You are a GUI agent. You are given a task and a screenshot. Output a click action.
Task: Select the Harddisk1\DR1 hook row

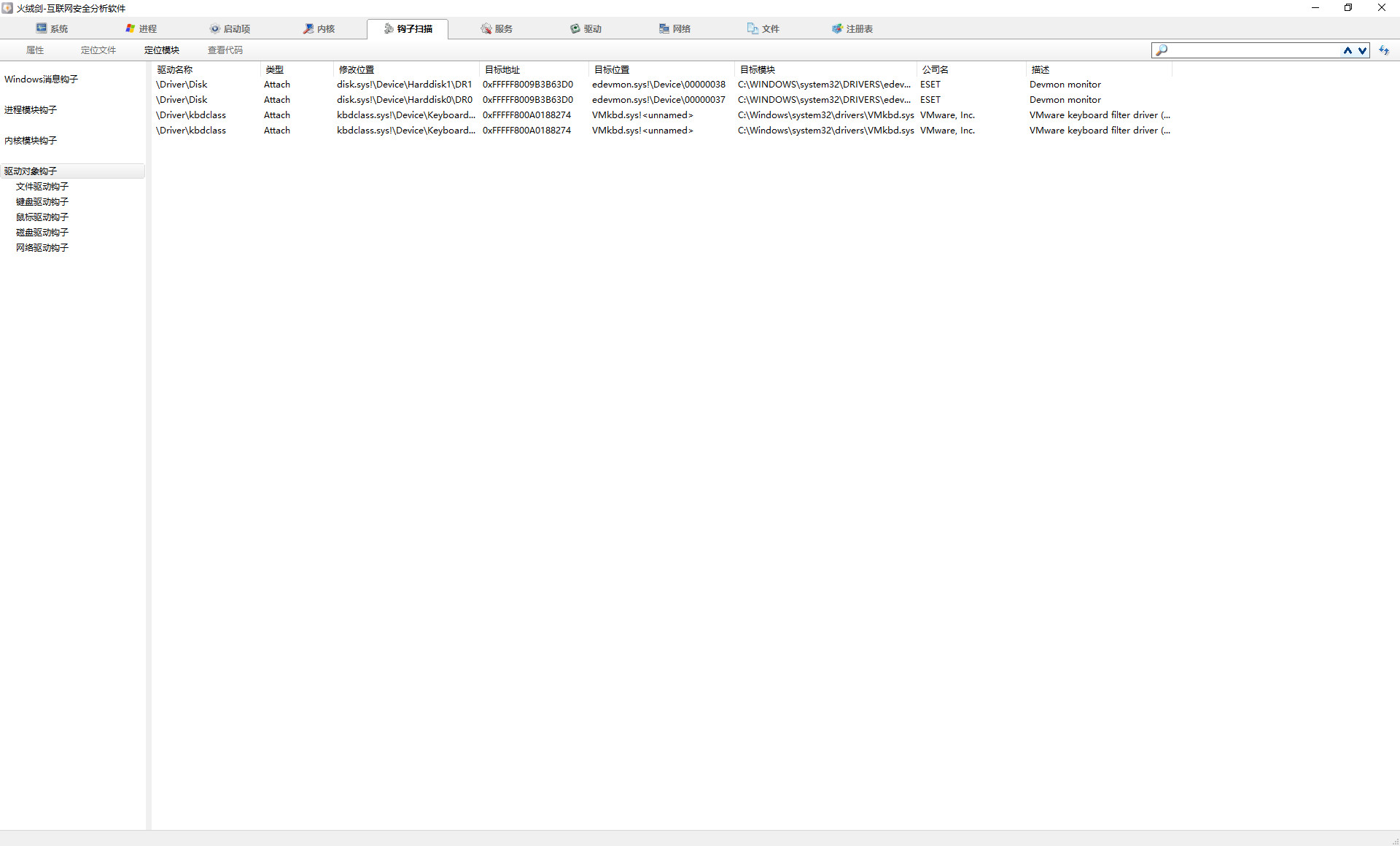(404, 85)
